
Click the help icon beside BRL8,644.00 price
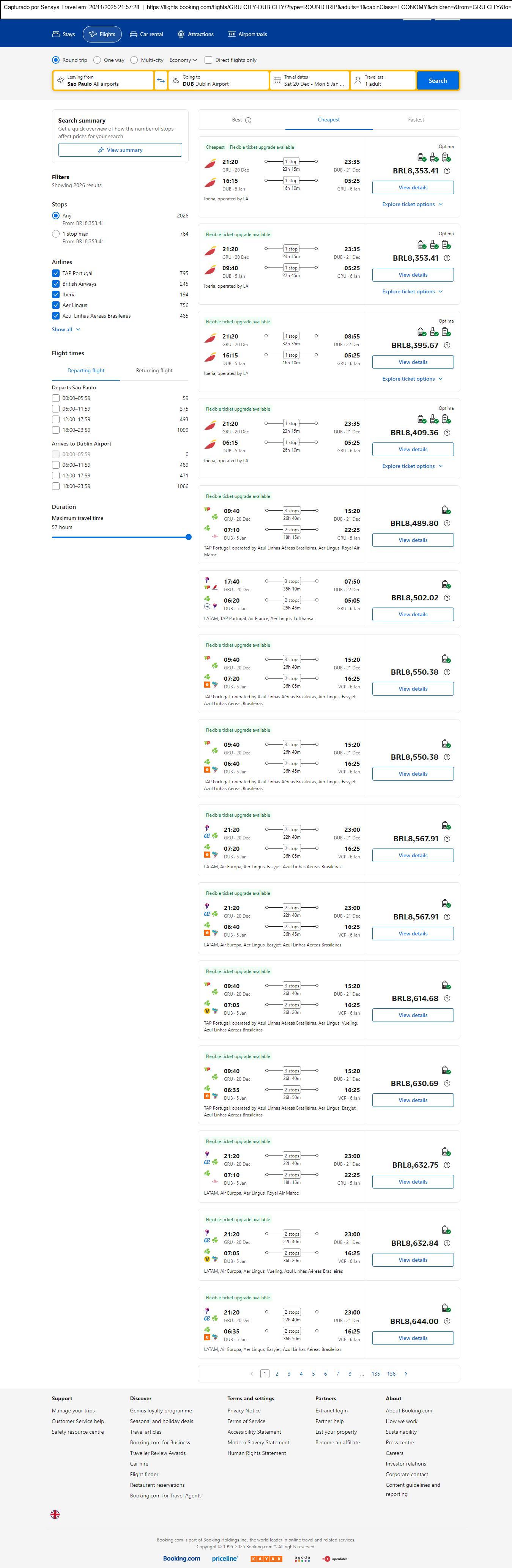click(x=447, y=1321)
